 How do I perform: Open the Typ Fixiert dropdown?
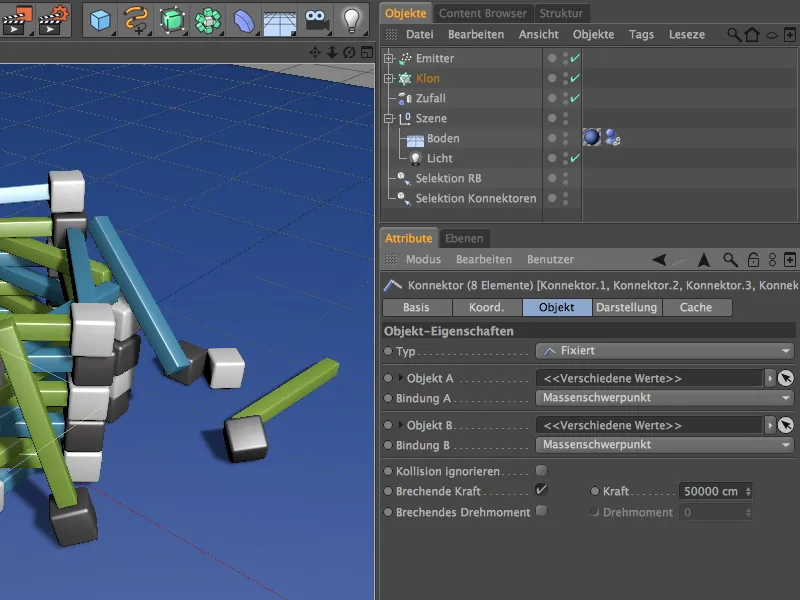pos(665,351)
